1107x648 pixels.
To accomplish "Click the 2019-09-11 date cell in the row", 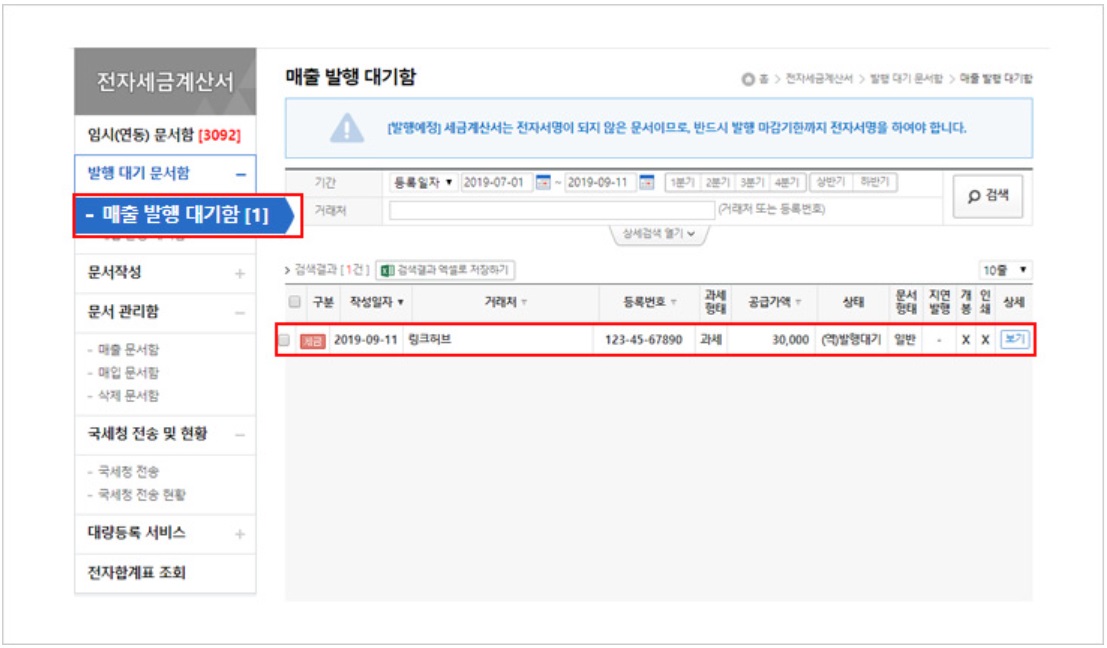I will 366,340.
